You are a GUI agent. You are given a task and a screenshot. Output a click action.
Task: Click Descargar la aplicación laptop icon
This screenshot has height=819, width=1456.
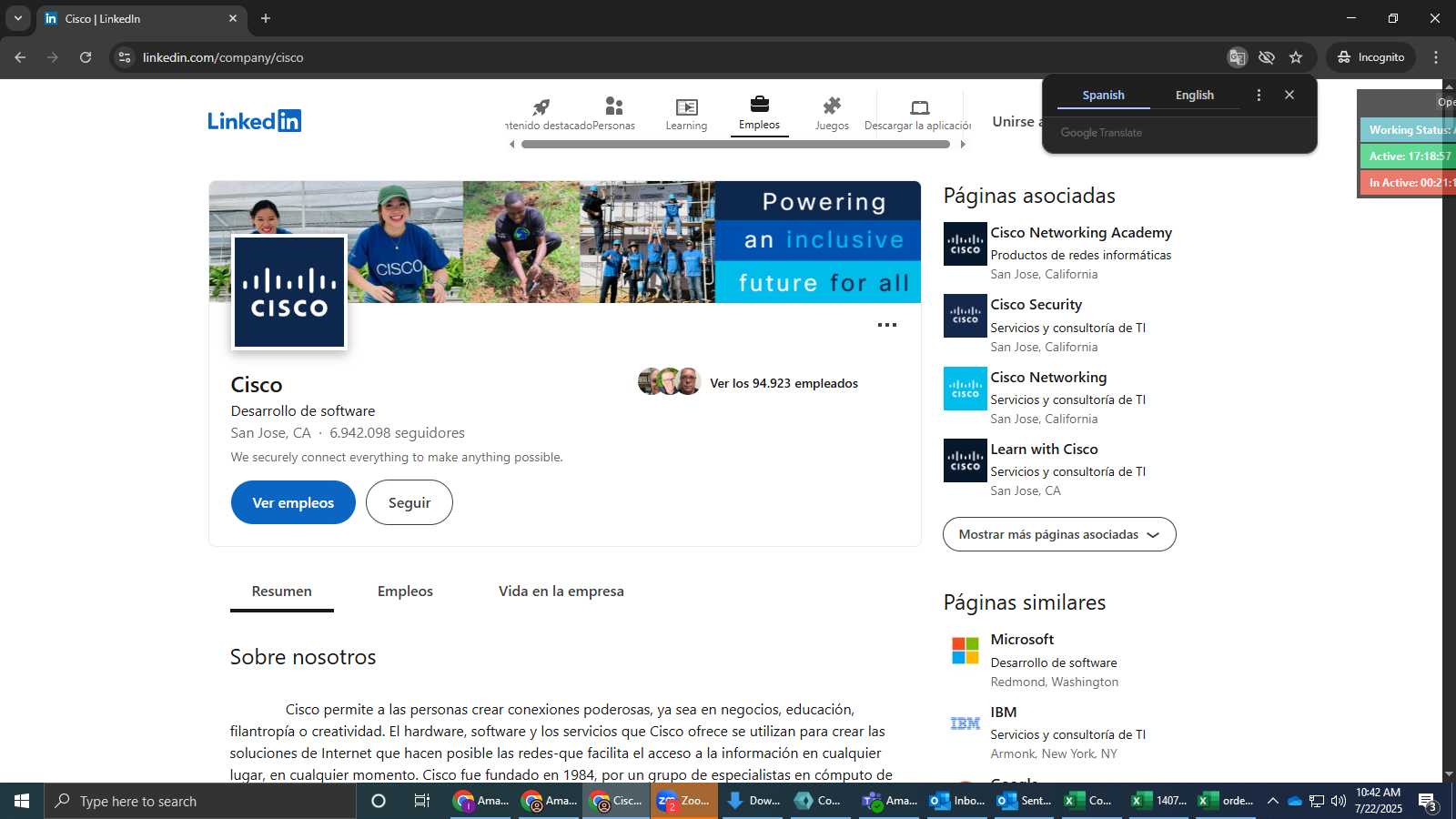(x=920, y=106)
